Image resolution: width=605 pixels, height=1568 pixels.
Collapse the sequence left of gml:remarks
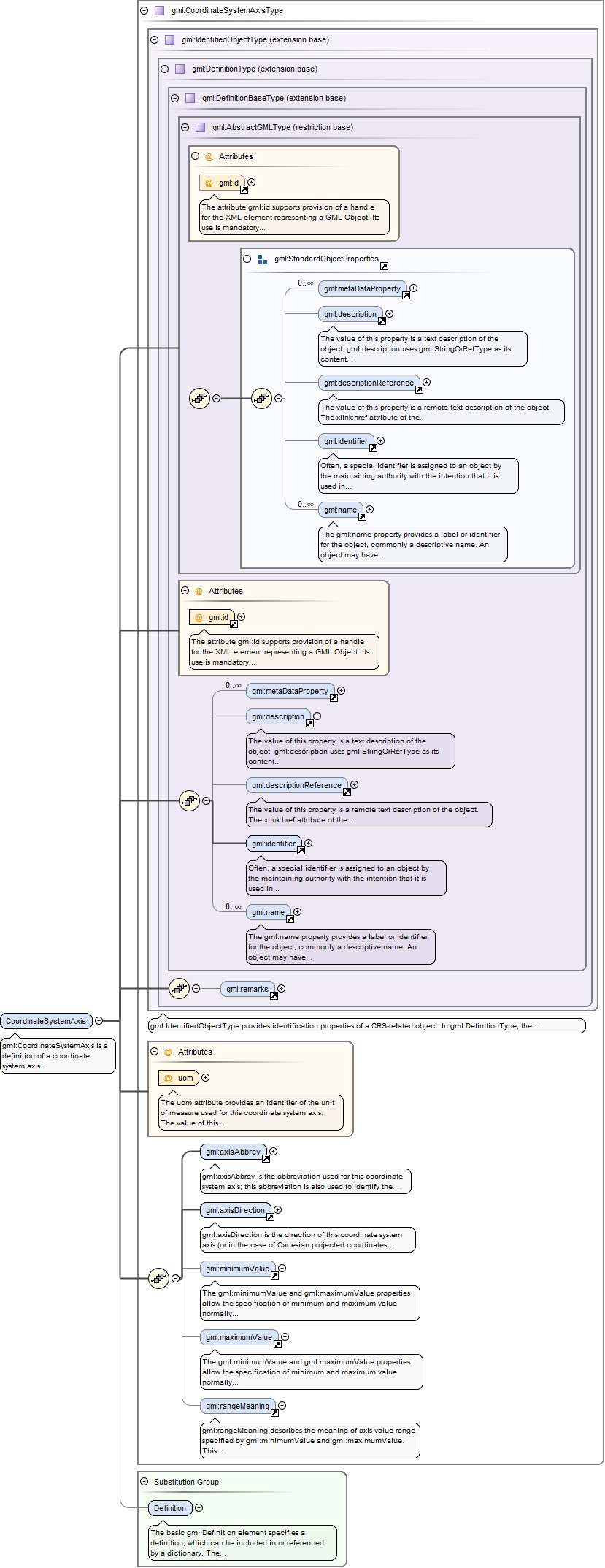(x=196, y=989)
